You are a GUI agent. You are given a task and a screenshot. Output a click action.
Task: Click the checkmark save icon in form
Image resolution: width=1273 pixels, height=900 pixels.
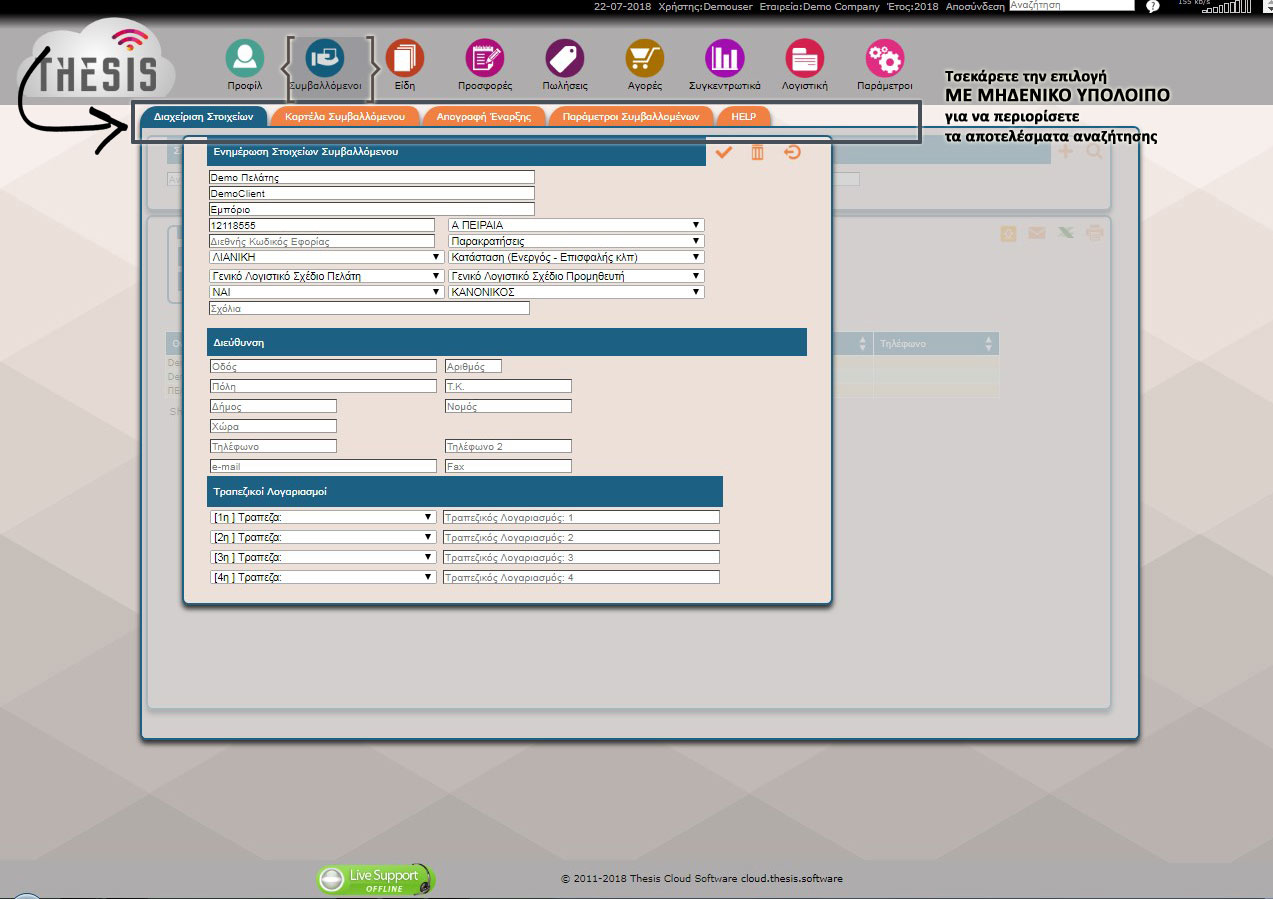pyautogui.click(x=724, y=152)
